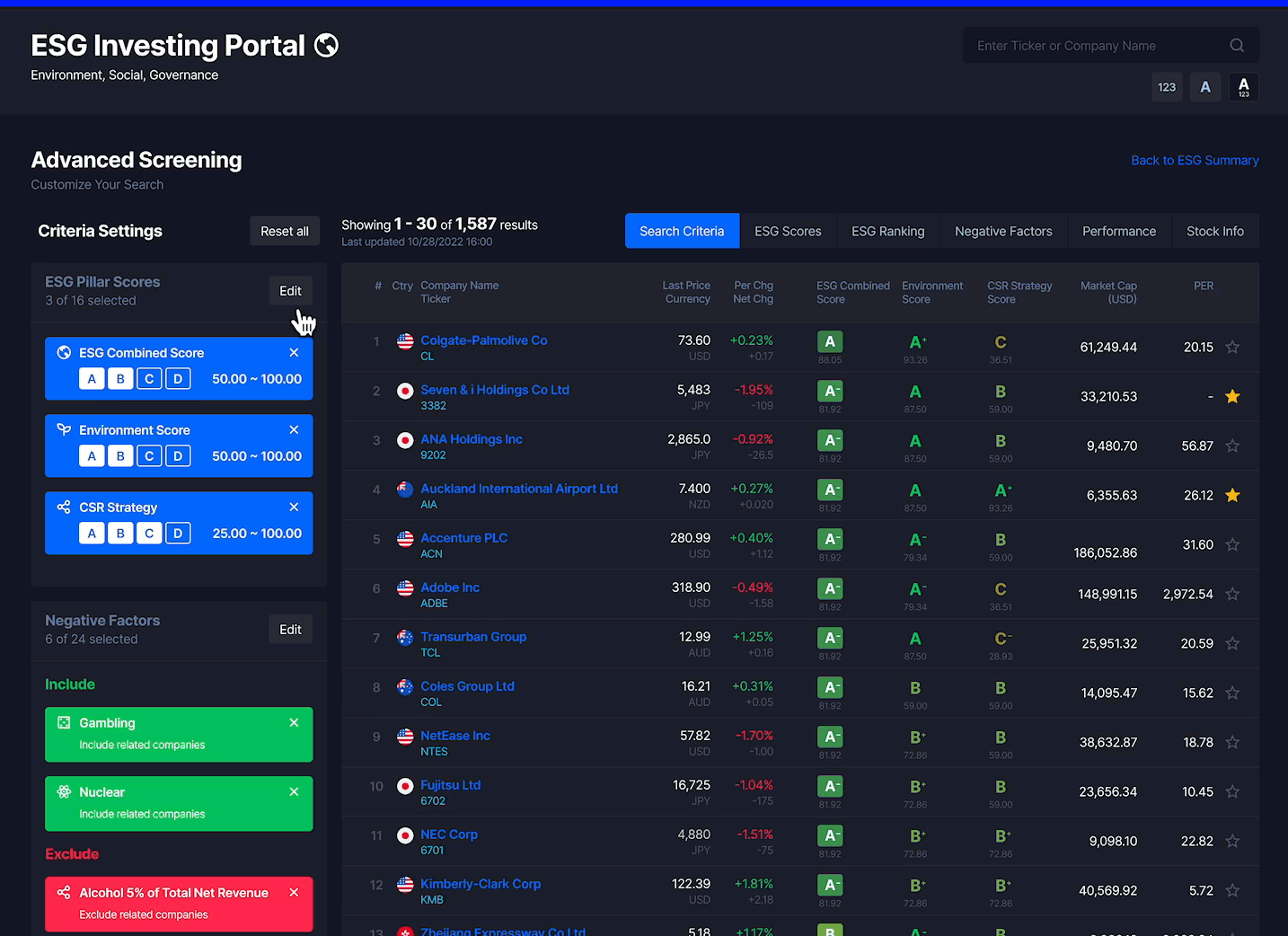
Task: Click the Nuclear factor icon
Action: coord(64,791)
